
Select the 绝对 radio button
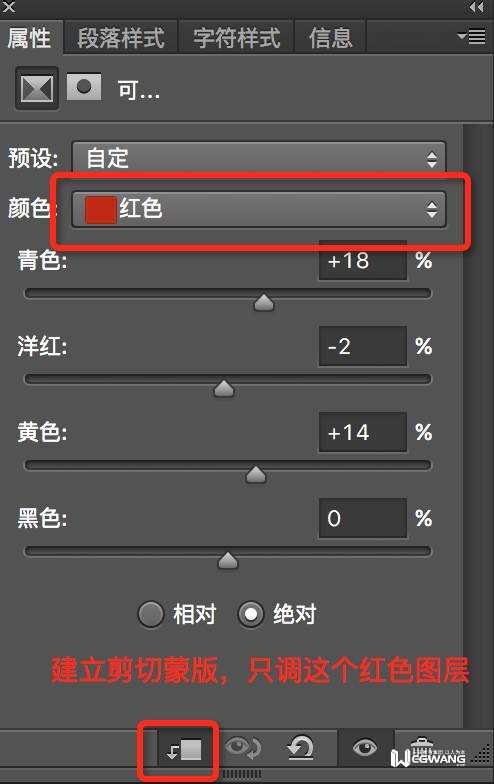tap(251, 614)
